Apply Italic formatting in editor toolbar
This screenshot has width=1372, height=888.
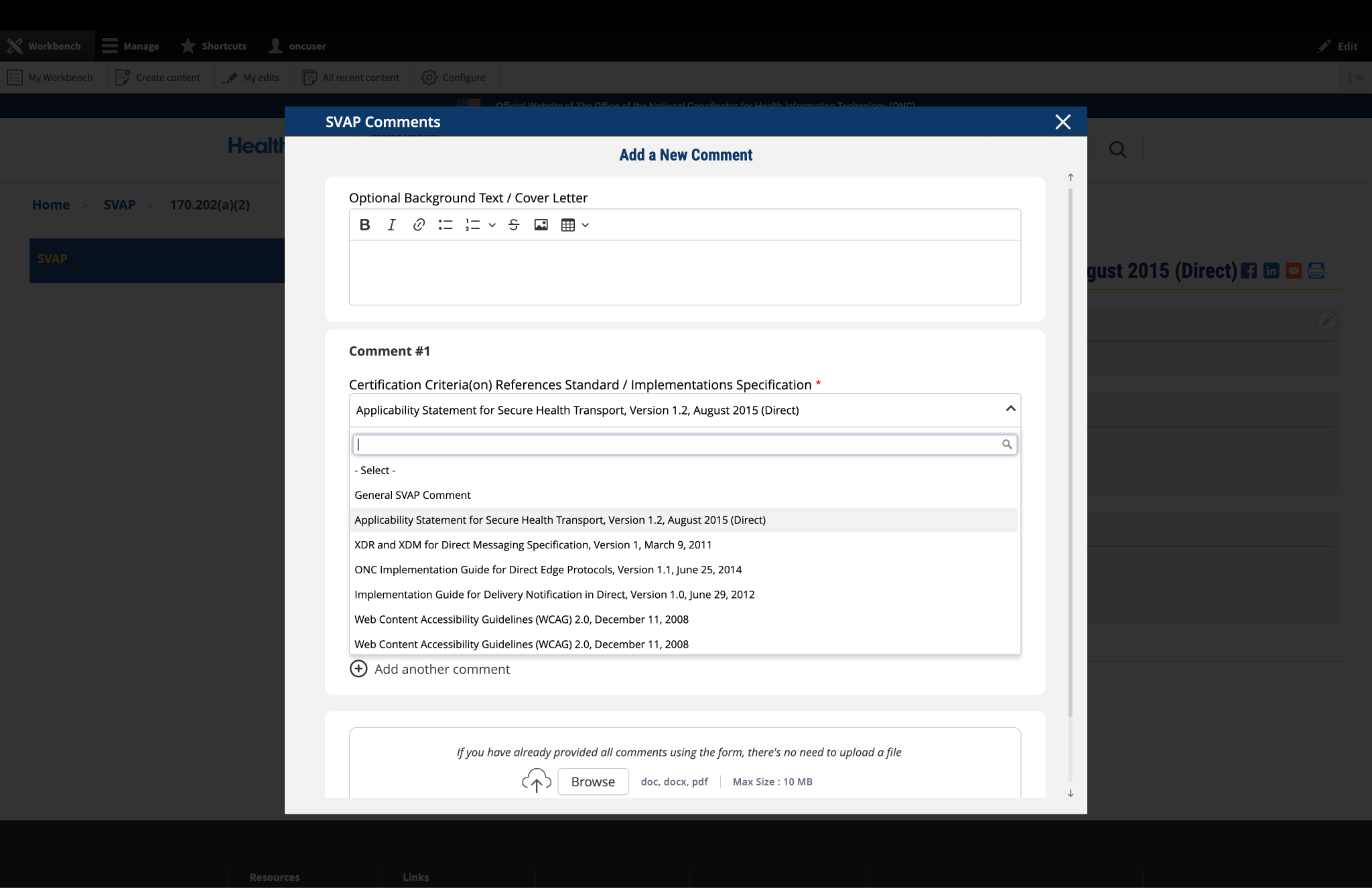tap(392, 225)
